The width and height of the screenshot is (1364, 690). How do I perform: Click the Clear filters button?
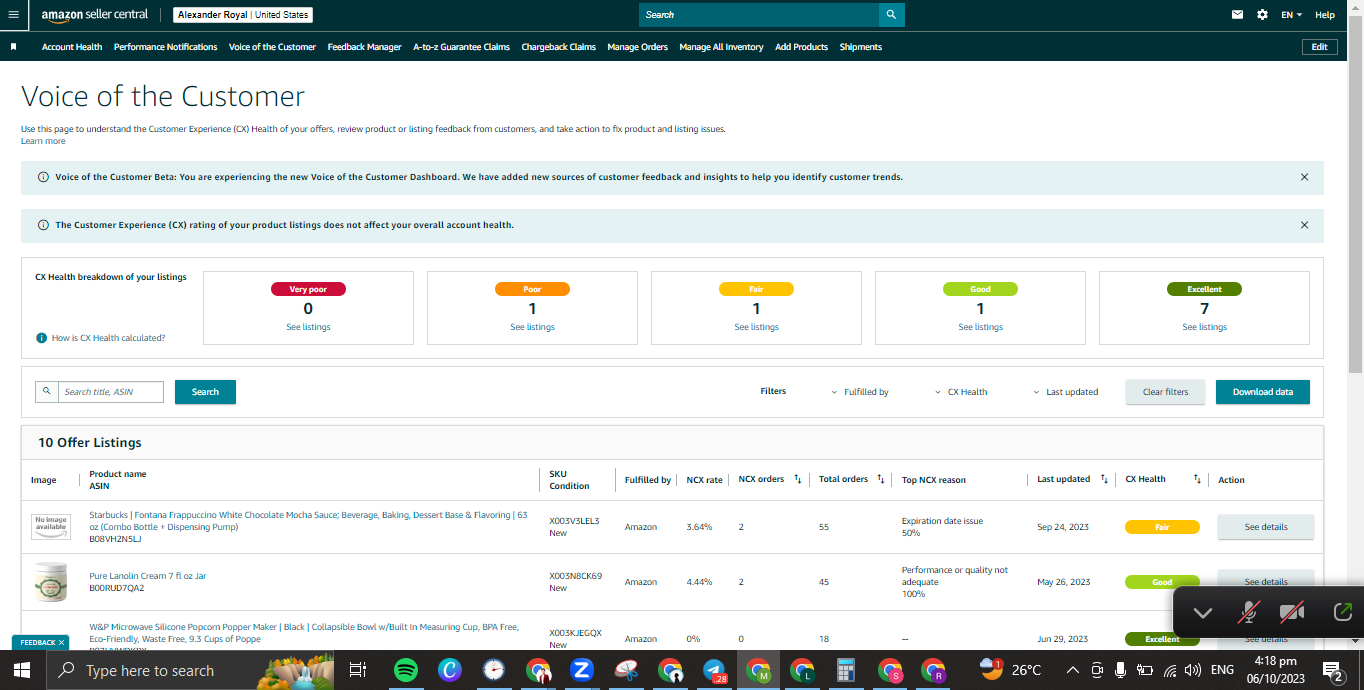tap(1165, 392)
